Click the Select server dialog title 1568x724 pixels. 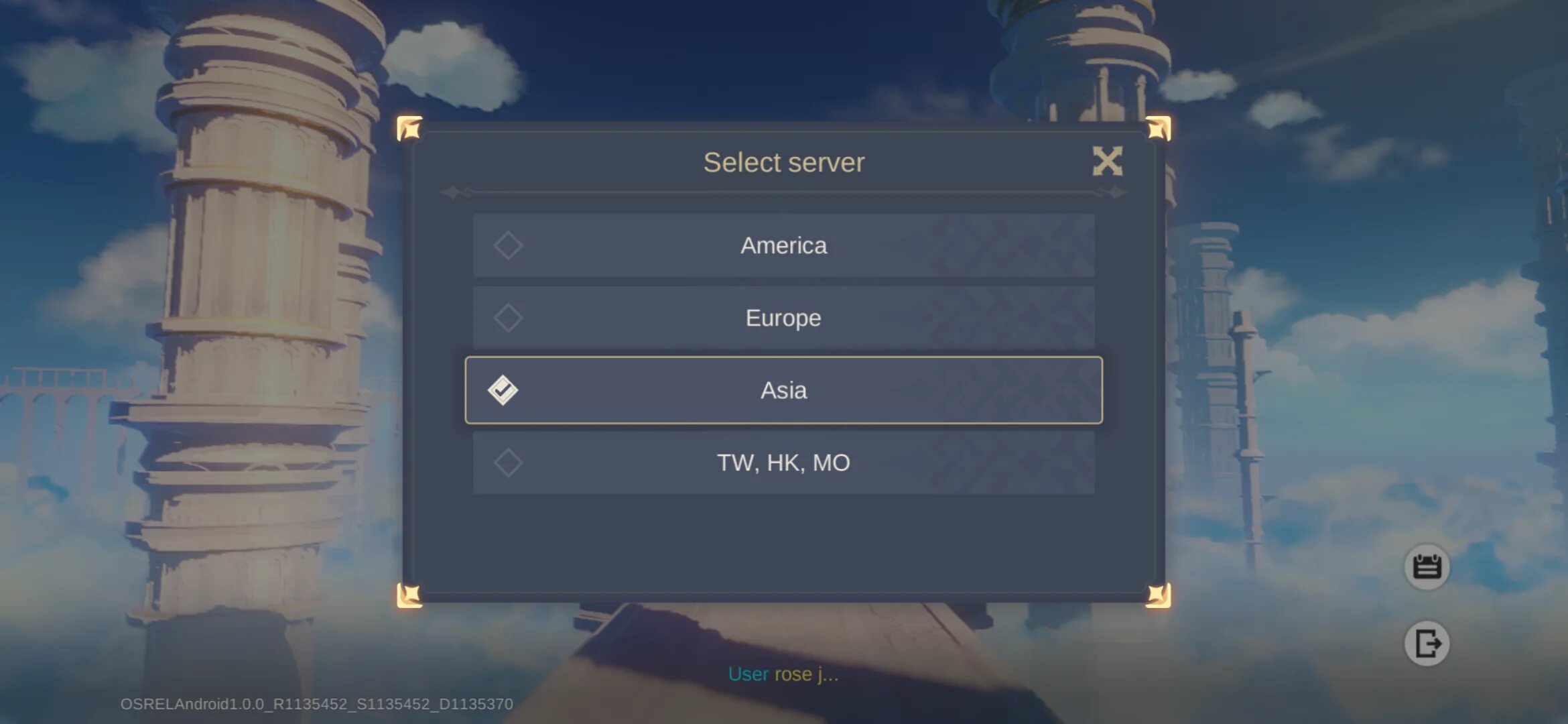[x=784, y=161]
